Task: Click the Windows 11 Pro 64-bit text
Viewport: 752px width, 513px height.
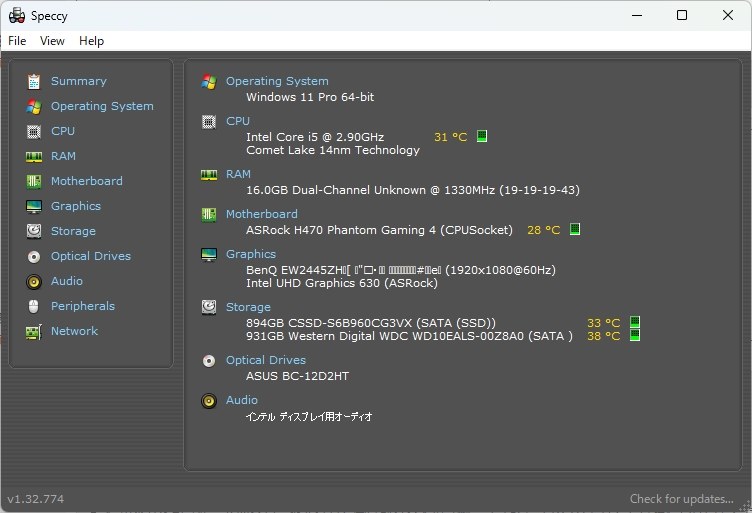Action: pyautogui.click(x=310, y=97)
